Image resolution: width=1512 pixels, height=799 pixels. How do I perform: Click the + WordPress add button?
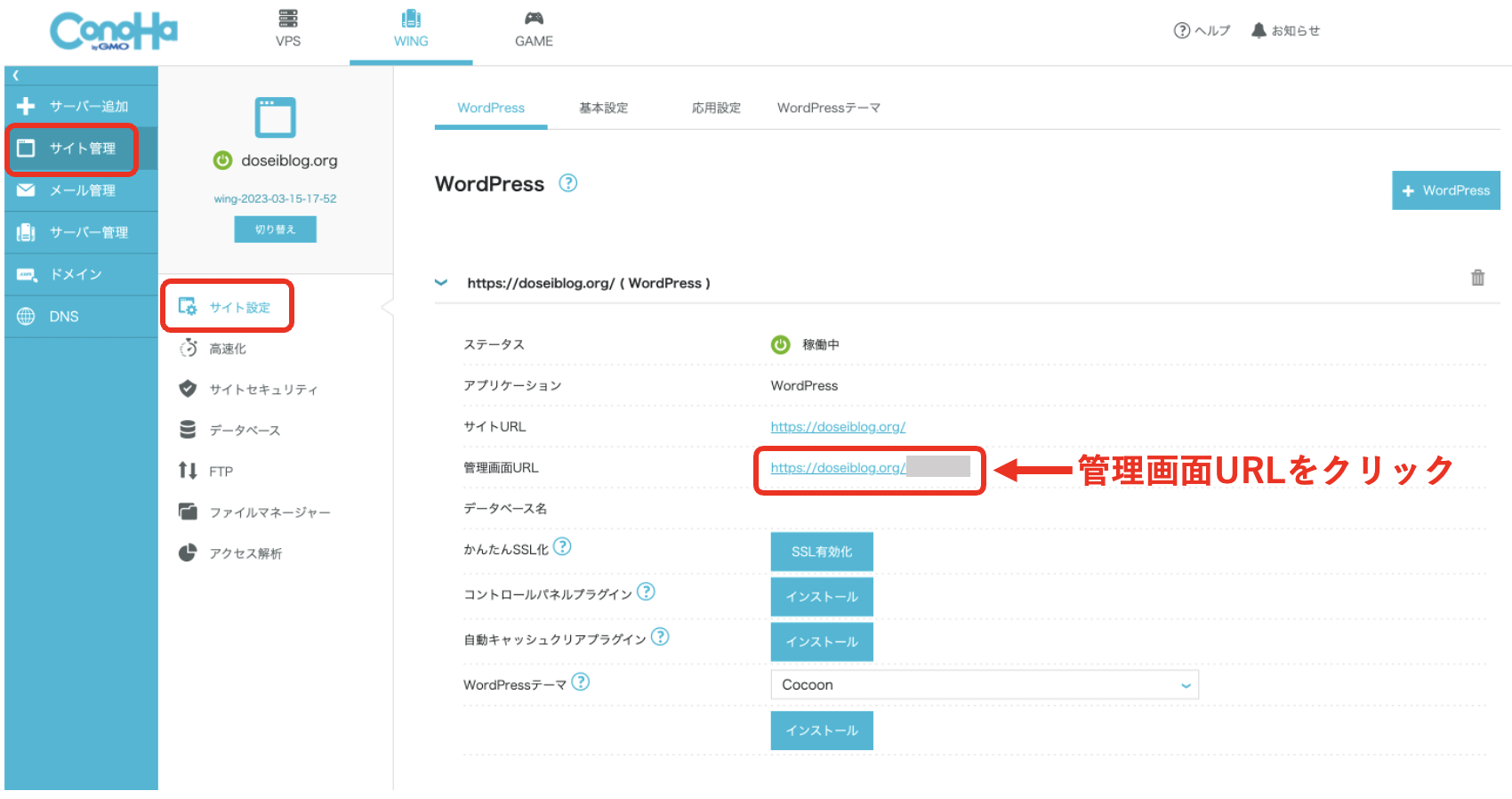click(1446, 190)
